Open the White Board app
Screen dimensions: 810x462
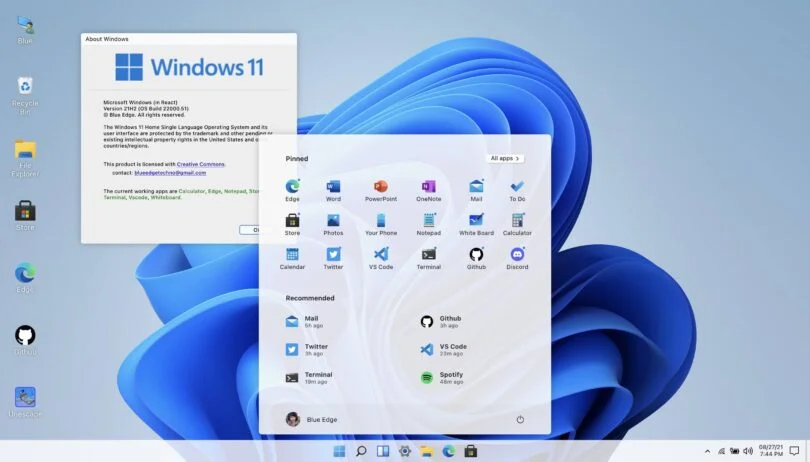476,224
